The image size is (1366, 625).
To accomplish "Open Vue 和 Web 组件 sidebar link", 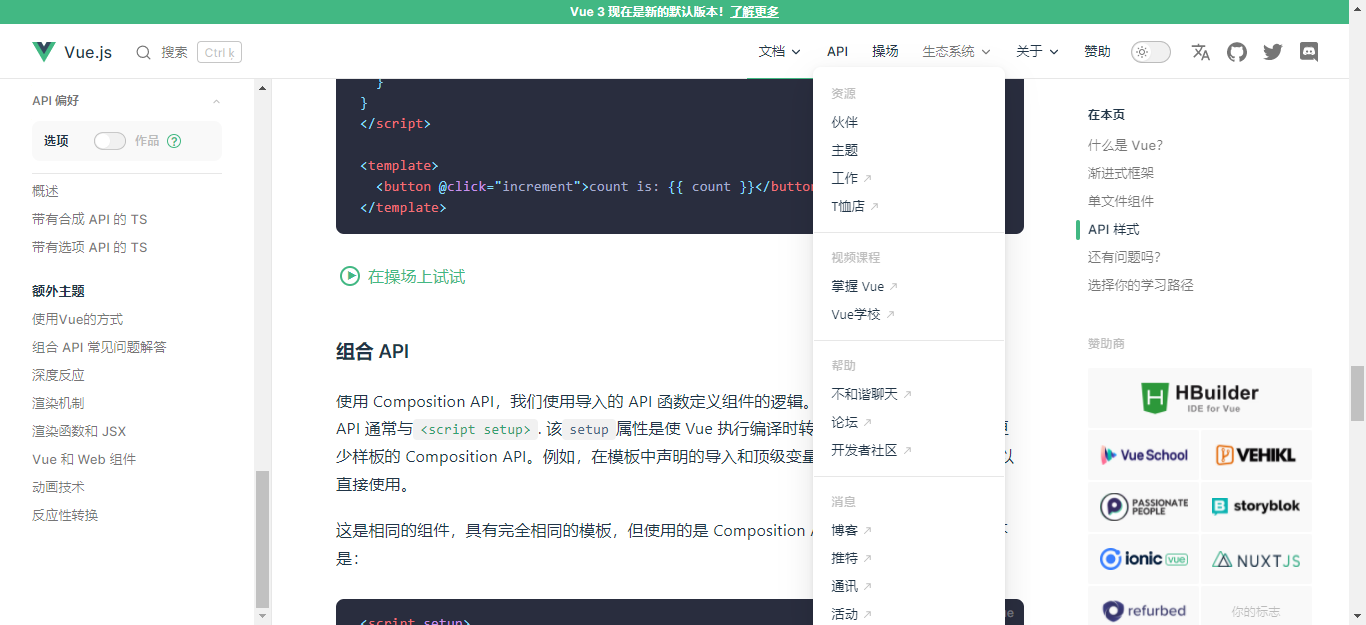I will 84,459.
